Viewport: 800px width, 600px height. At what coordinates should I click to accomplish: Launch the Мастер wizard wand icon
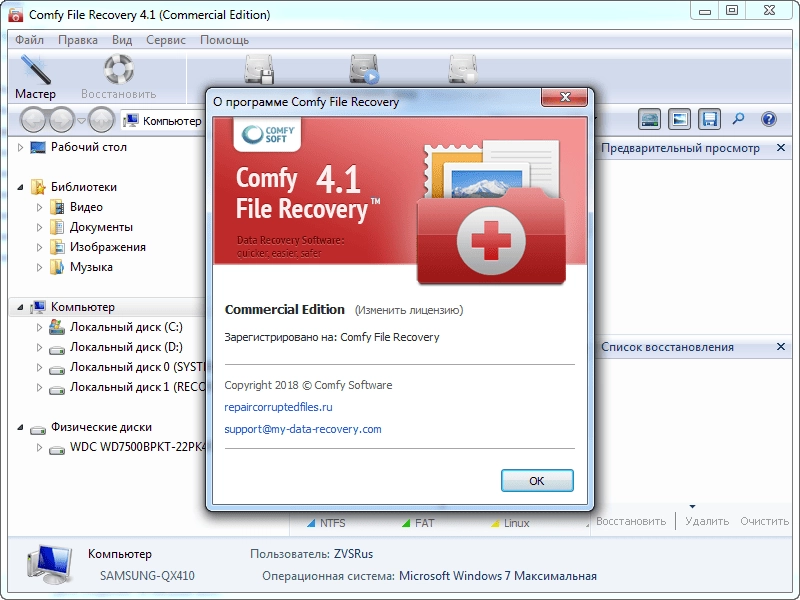(x=35, y=70)
